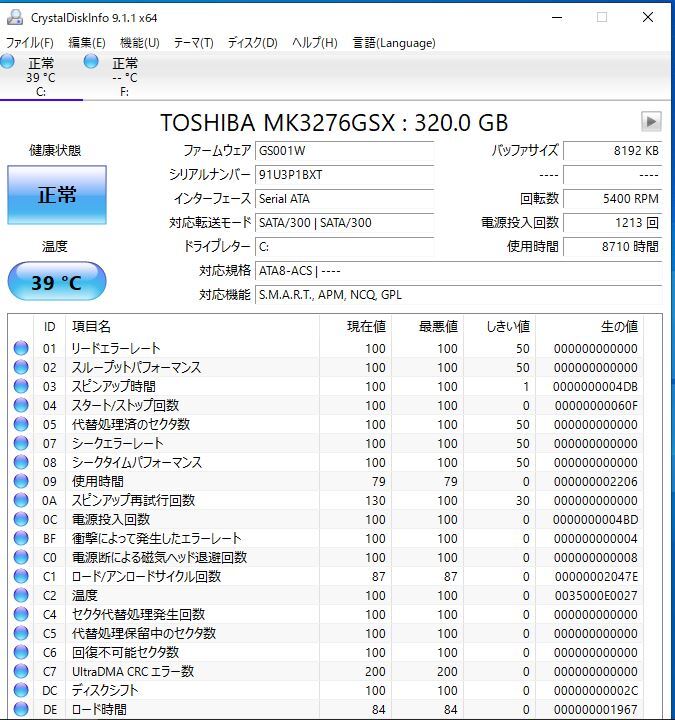This screenshot has width=675, height=720.
Task: Click status orb for ID 0C 電源投入回数 row
Action: (x=21, y=519)
